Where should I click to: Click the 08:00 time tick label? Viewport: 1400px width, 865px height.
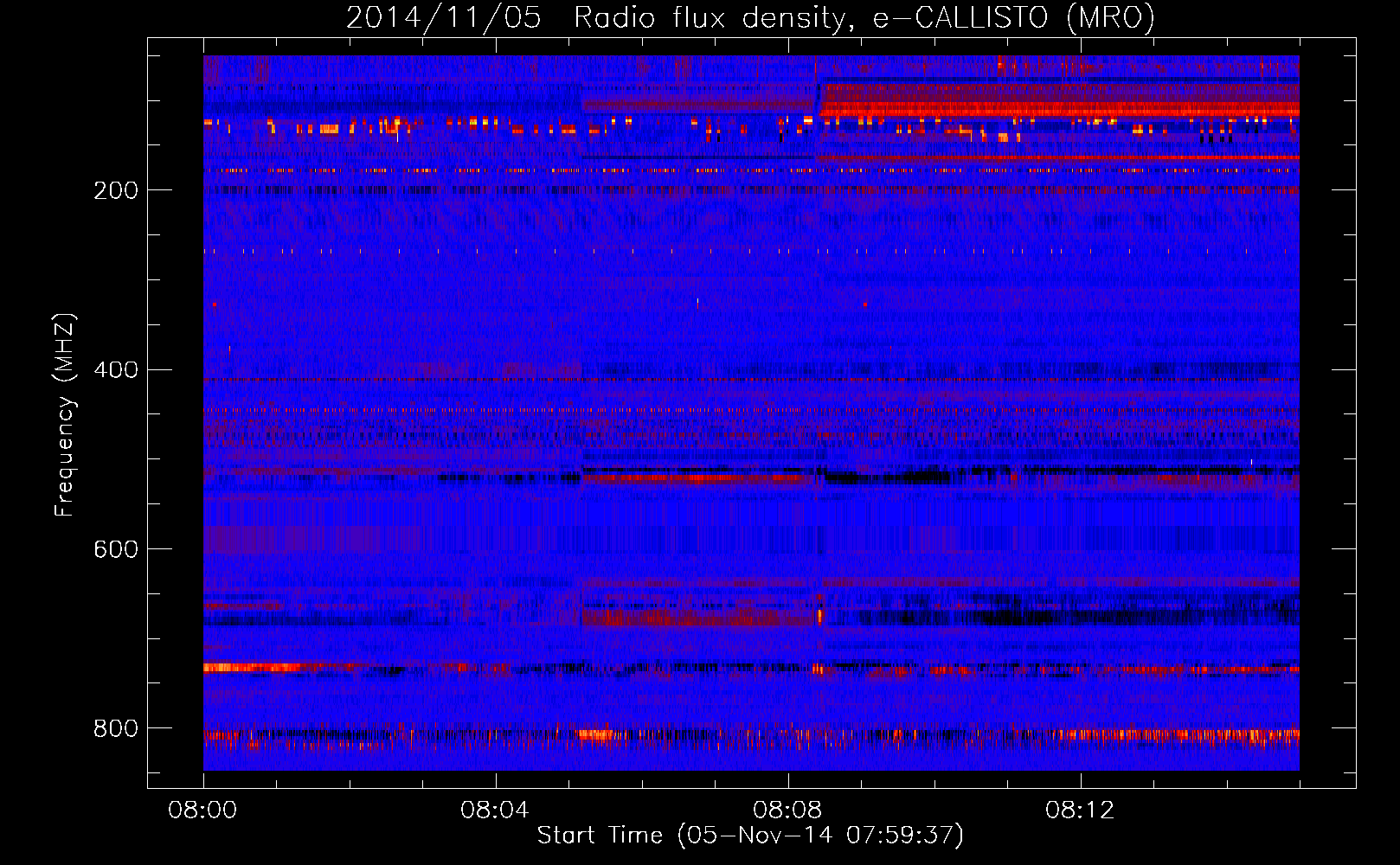(202, 811)
